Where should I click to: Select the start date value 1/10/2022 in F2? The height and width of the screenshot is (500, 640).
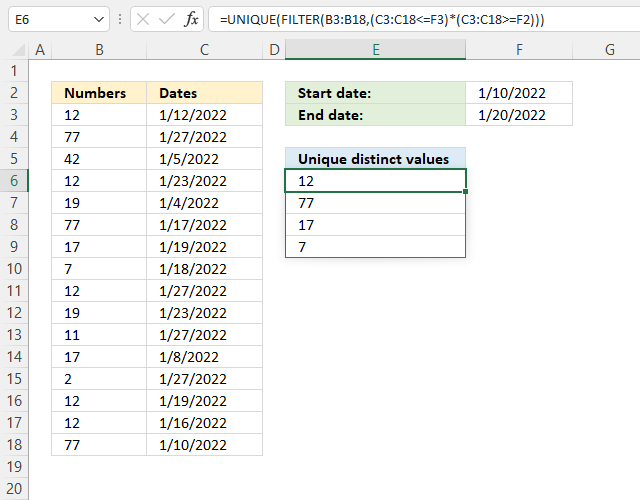(x=519, y=93)
